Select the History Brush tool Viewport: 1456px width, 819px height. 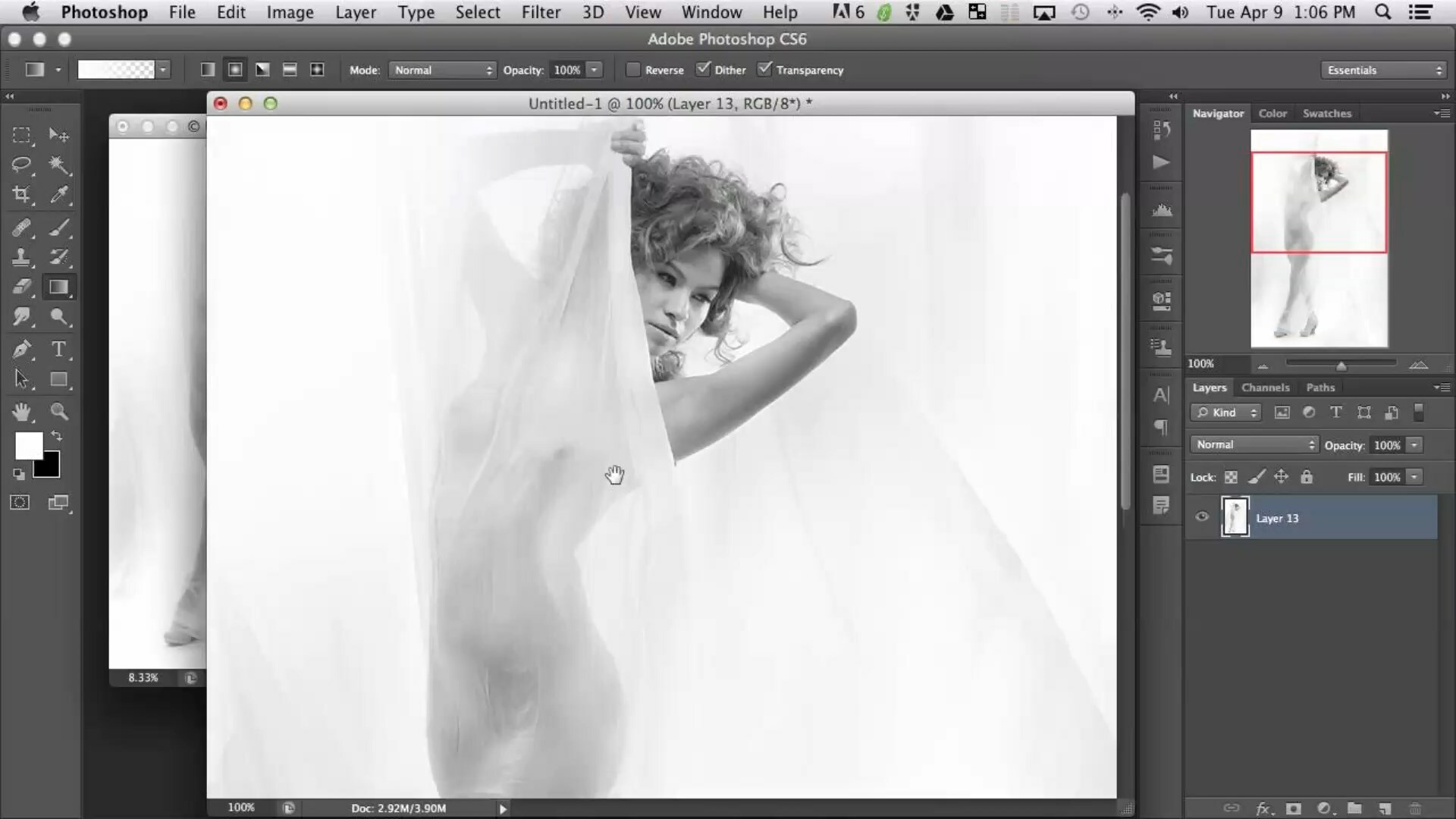pyautogui.click(x=58, y=257)
